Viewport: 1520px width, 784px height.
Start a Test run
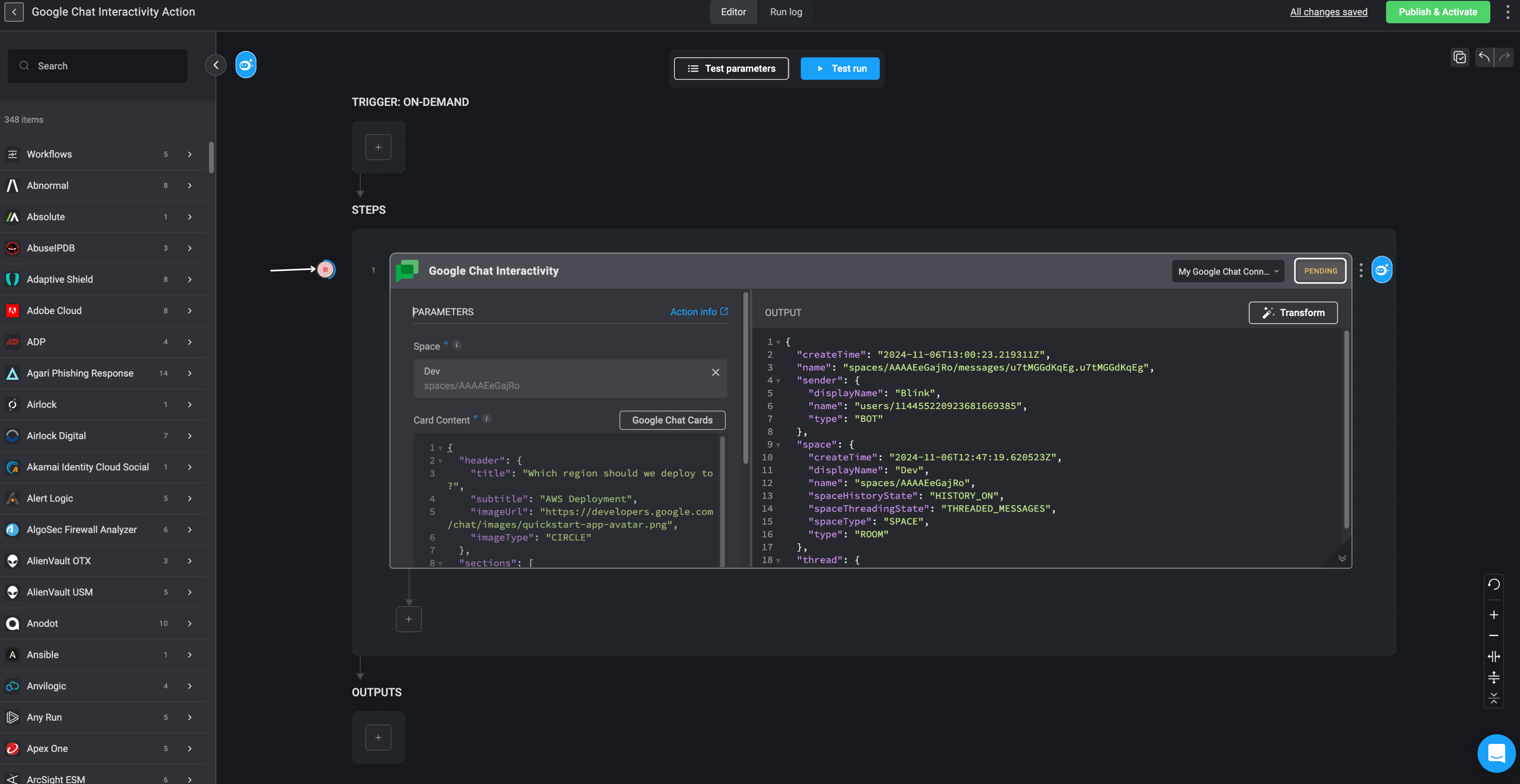click(840, 69)
